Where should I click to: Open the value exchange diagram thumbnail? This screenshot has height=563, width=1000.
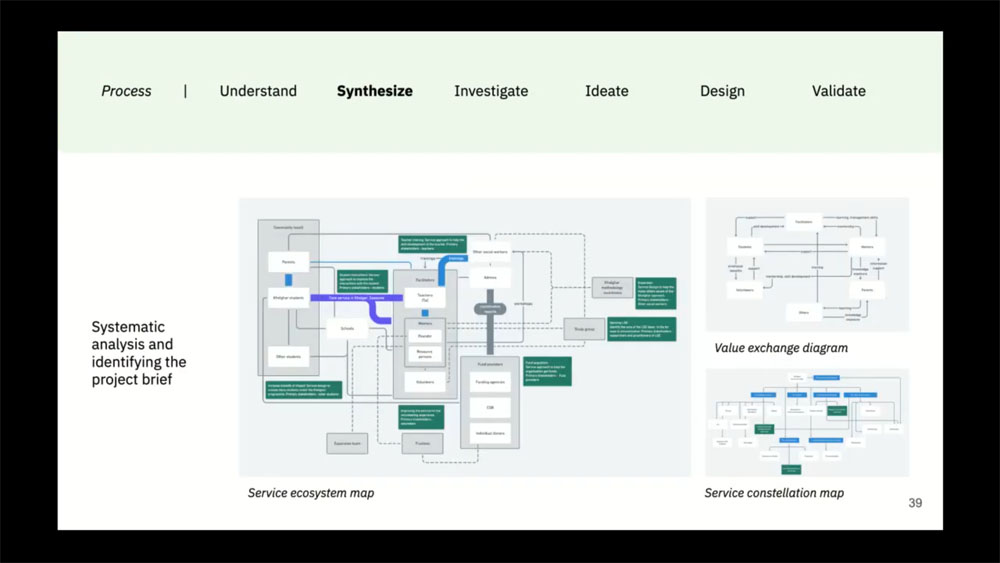(807, 265)
